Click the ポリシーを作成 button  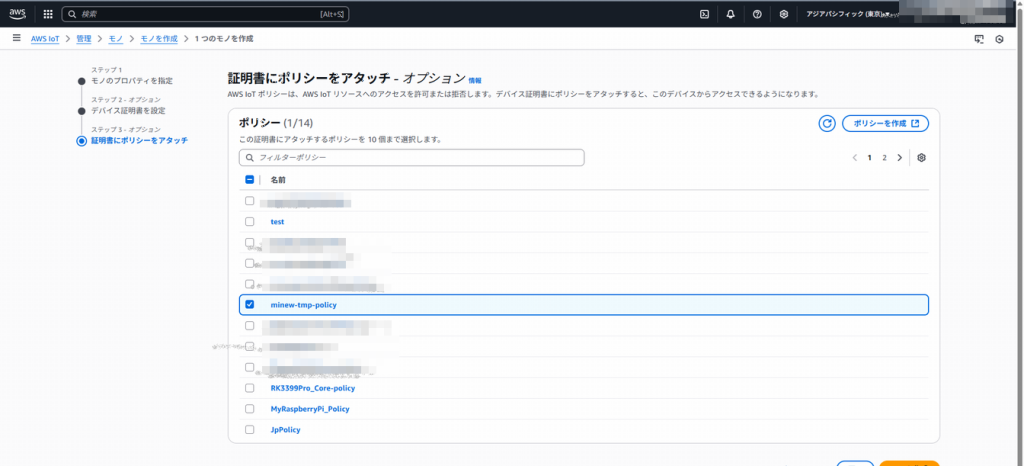click(x=885, y=124)
